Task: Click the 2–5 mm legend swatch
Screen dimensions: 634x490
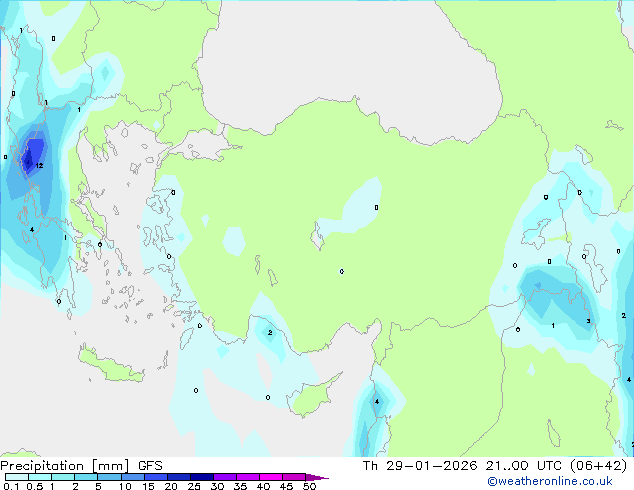Action: [x=86, y=477]
